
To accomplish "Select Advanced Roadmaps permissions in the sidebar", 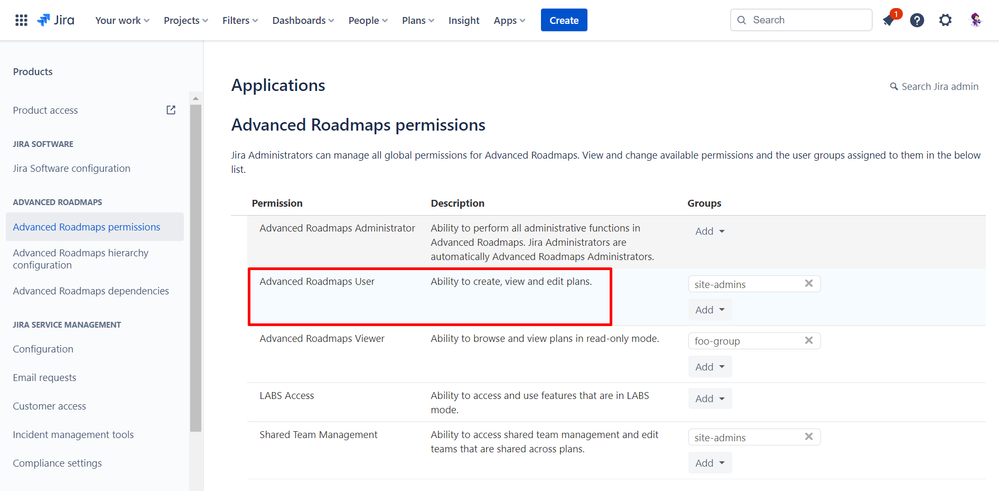I will [x=94, y=227].
